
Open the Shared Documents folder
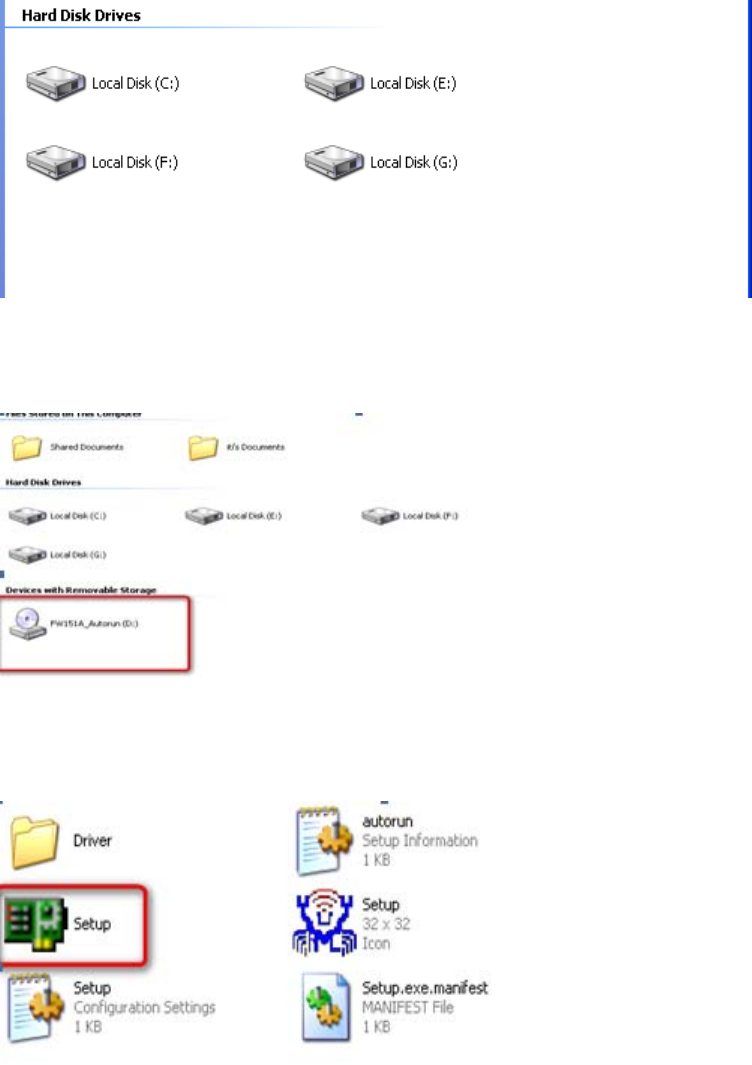point(67,447)
